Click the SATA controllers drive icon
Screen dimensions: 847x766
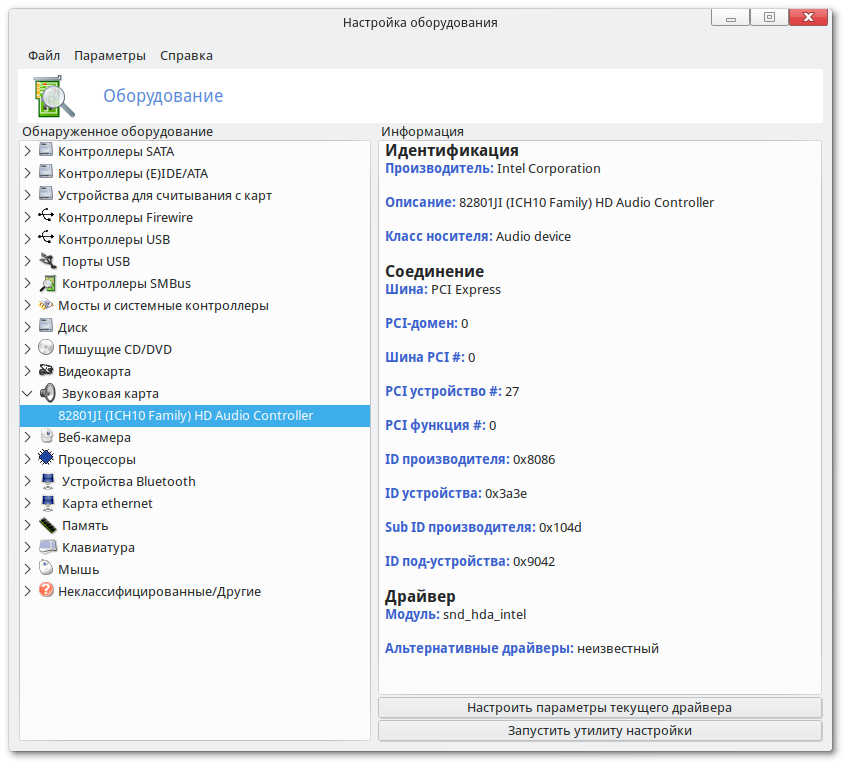tap(46, 150)
